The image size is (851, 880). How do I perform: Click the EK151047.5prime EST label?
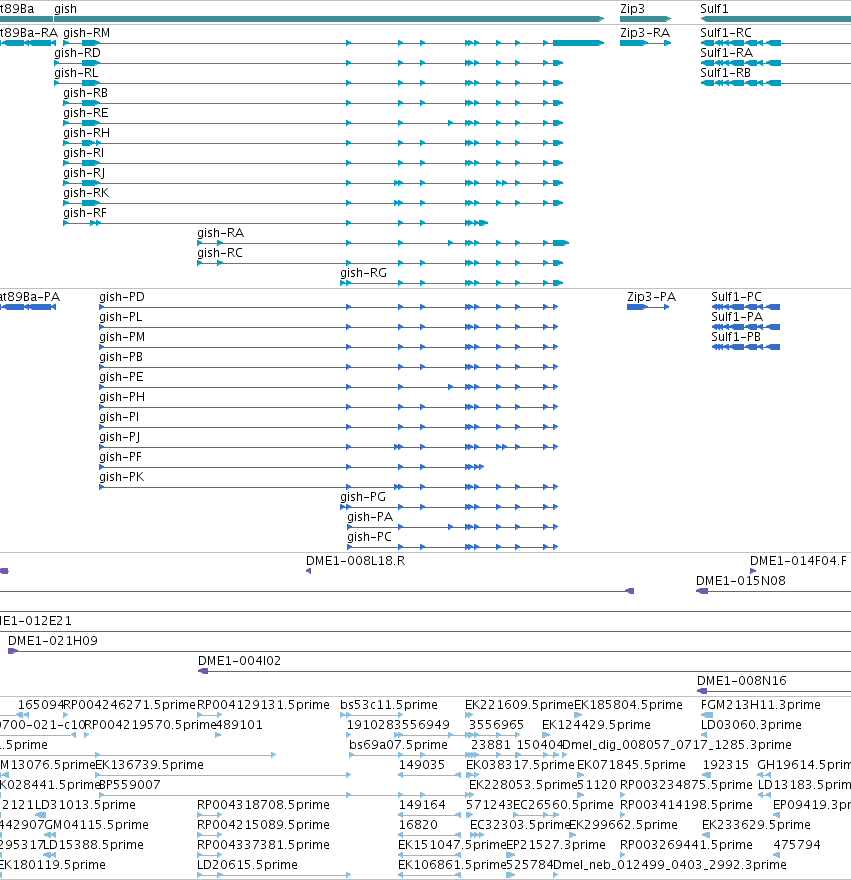pyautogui.click(x=452, y=845)
